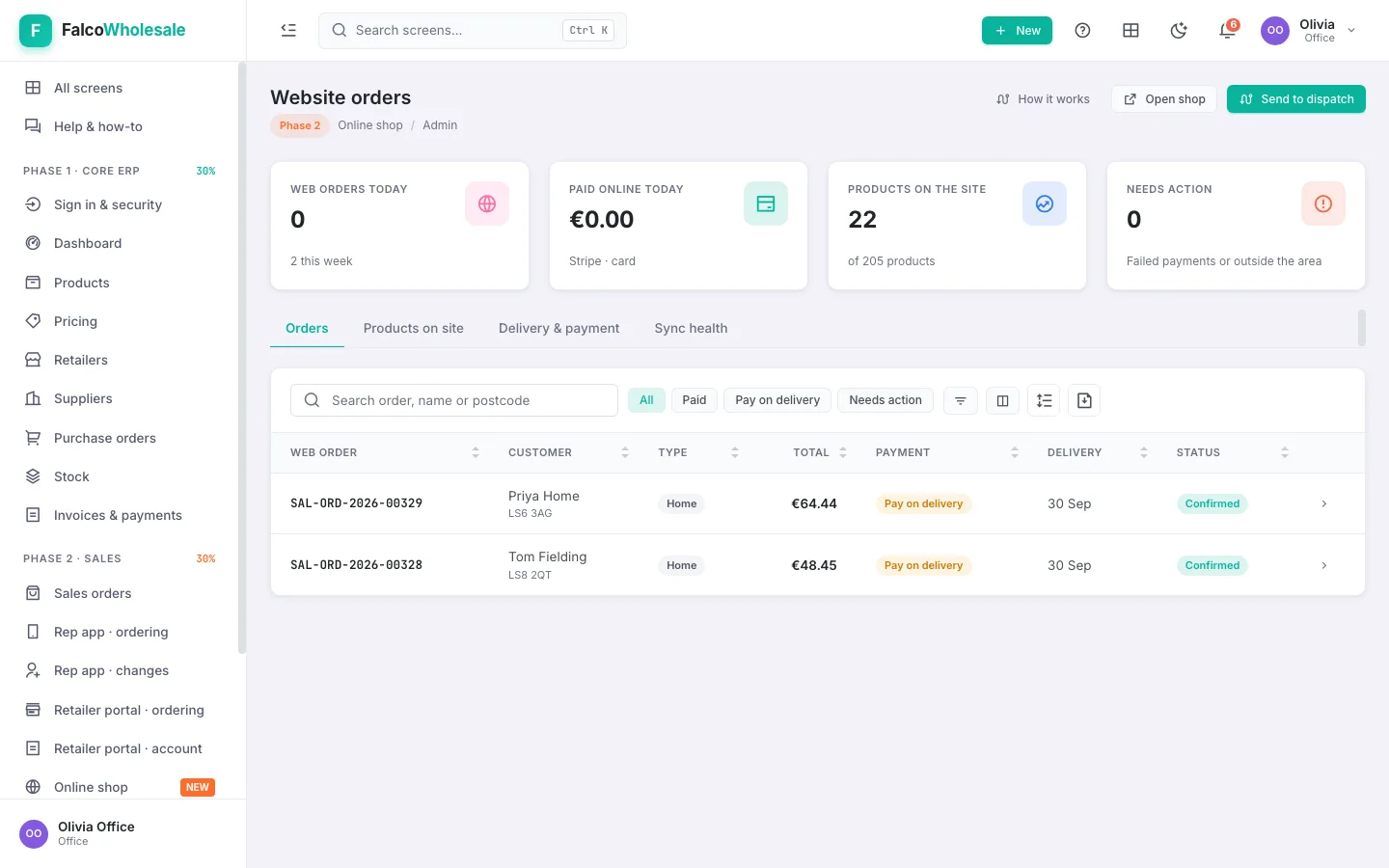Open Pricing in the sidebar

point(120,321)
